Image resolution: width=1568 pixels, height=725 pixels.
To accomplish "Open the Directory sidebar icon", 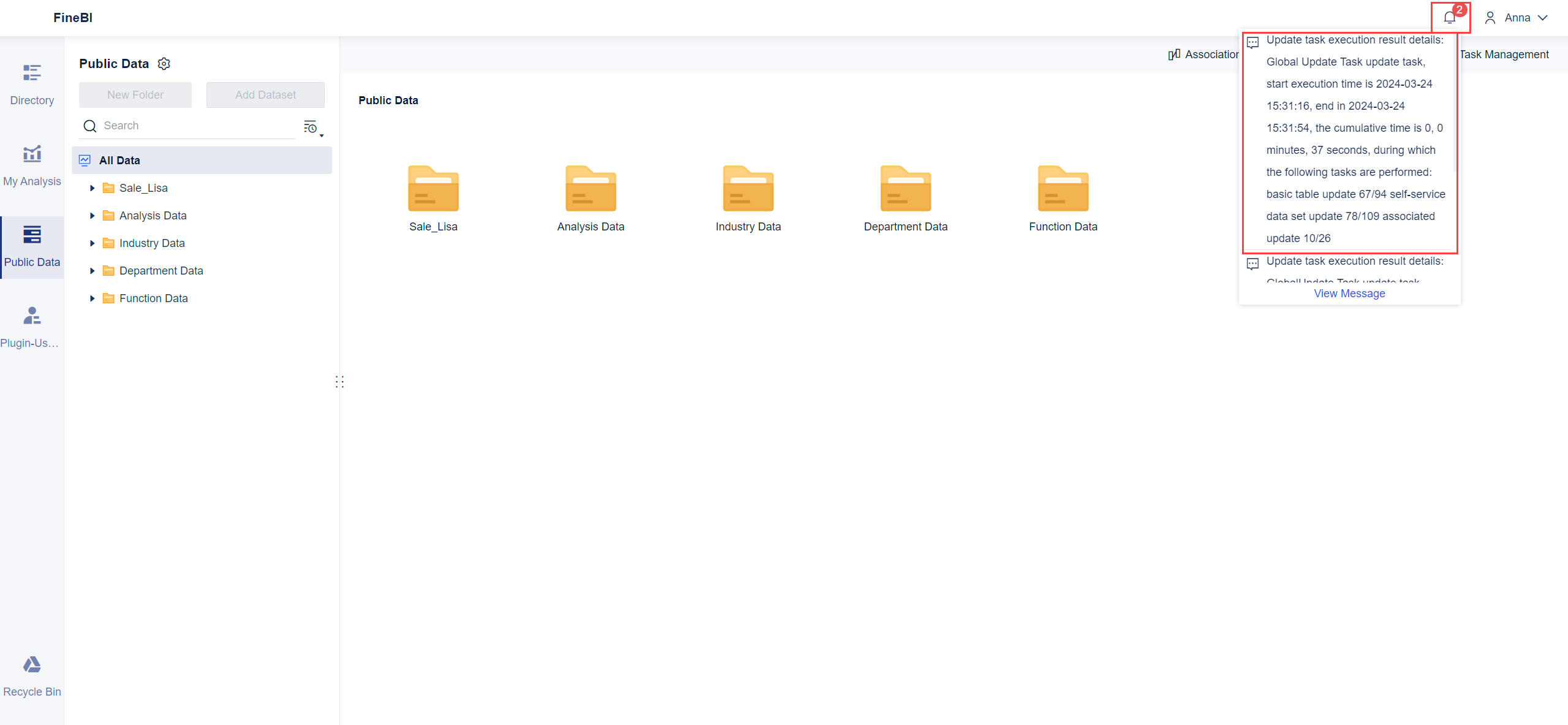I will 32,84.
